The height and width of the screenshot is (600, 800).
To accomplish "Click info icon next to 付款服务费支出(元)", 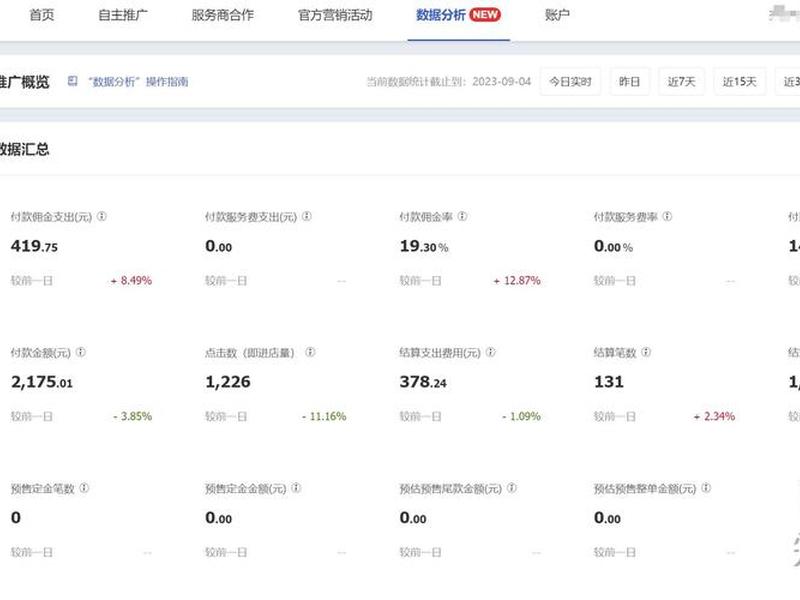I will click(307, 216).
